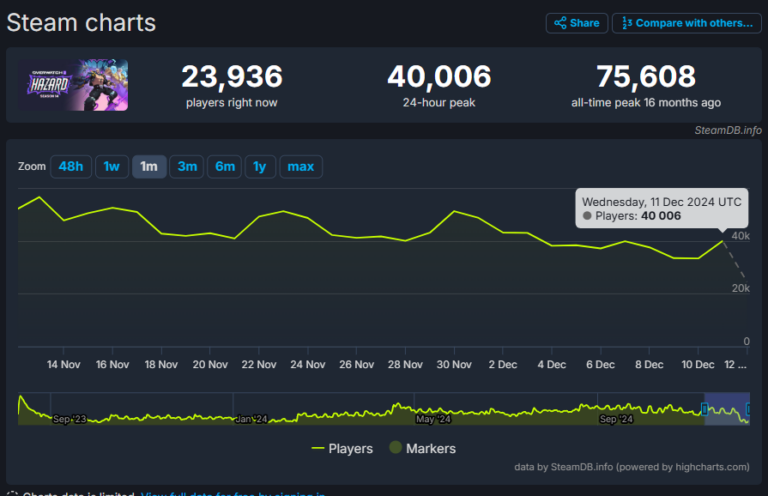Choose the 6m zoom option
The image size is (768, 496).
[225, 166]
